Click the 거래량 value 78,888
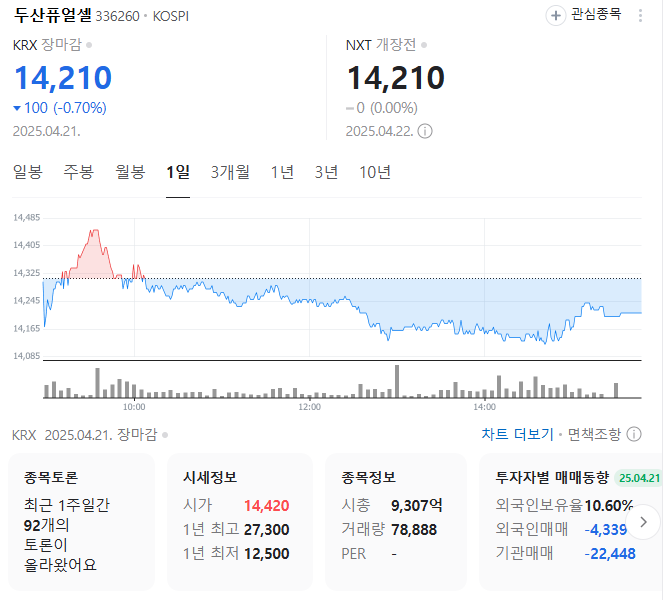This screenshot has height=600, width=668. pyautogui.click(x=414, y=530)
